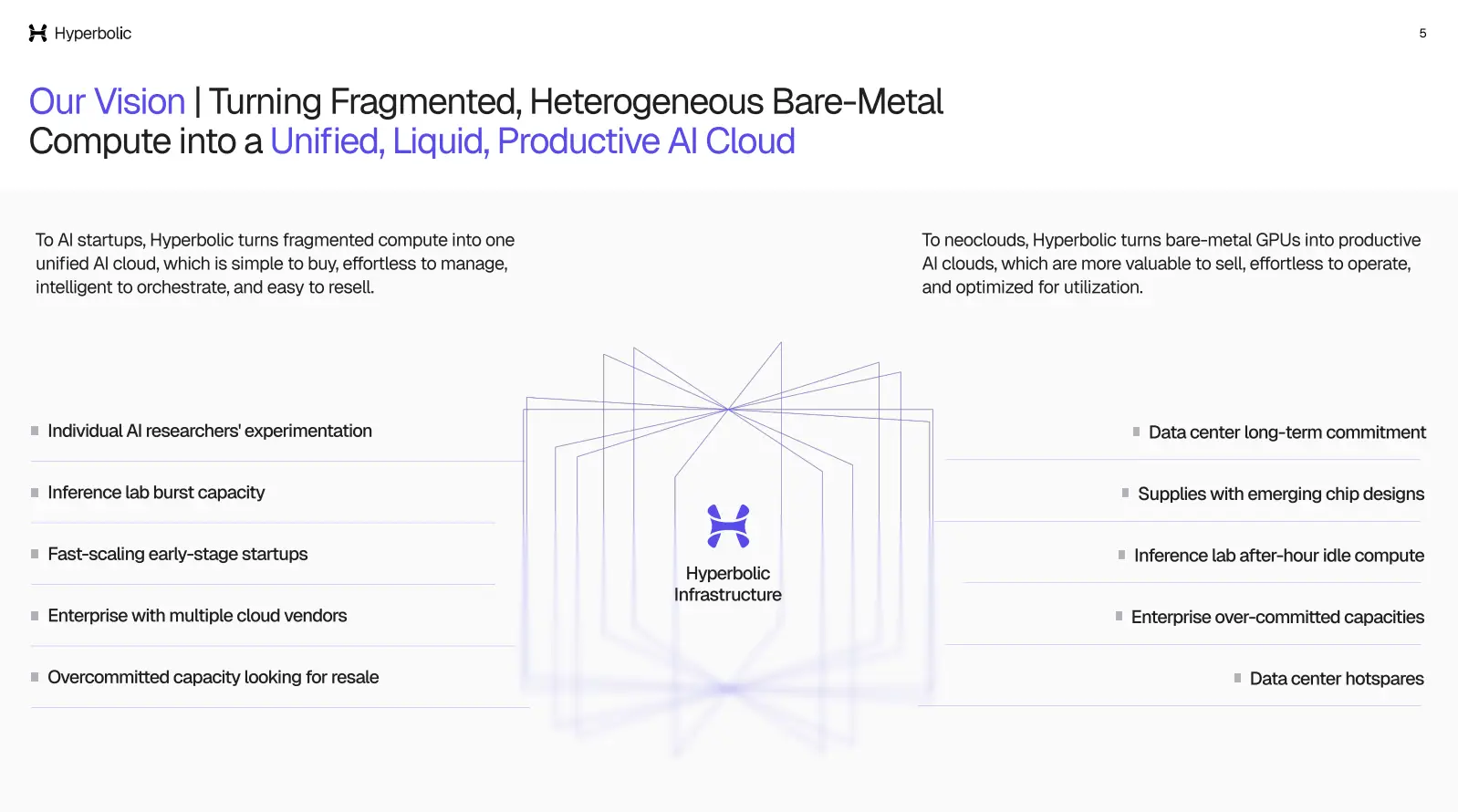The image size is (1458, 812).
Task: Click 'Enterprise with multiple cloud vendors' item
Action: click(197, 616)
